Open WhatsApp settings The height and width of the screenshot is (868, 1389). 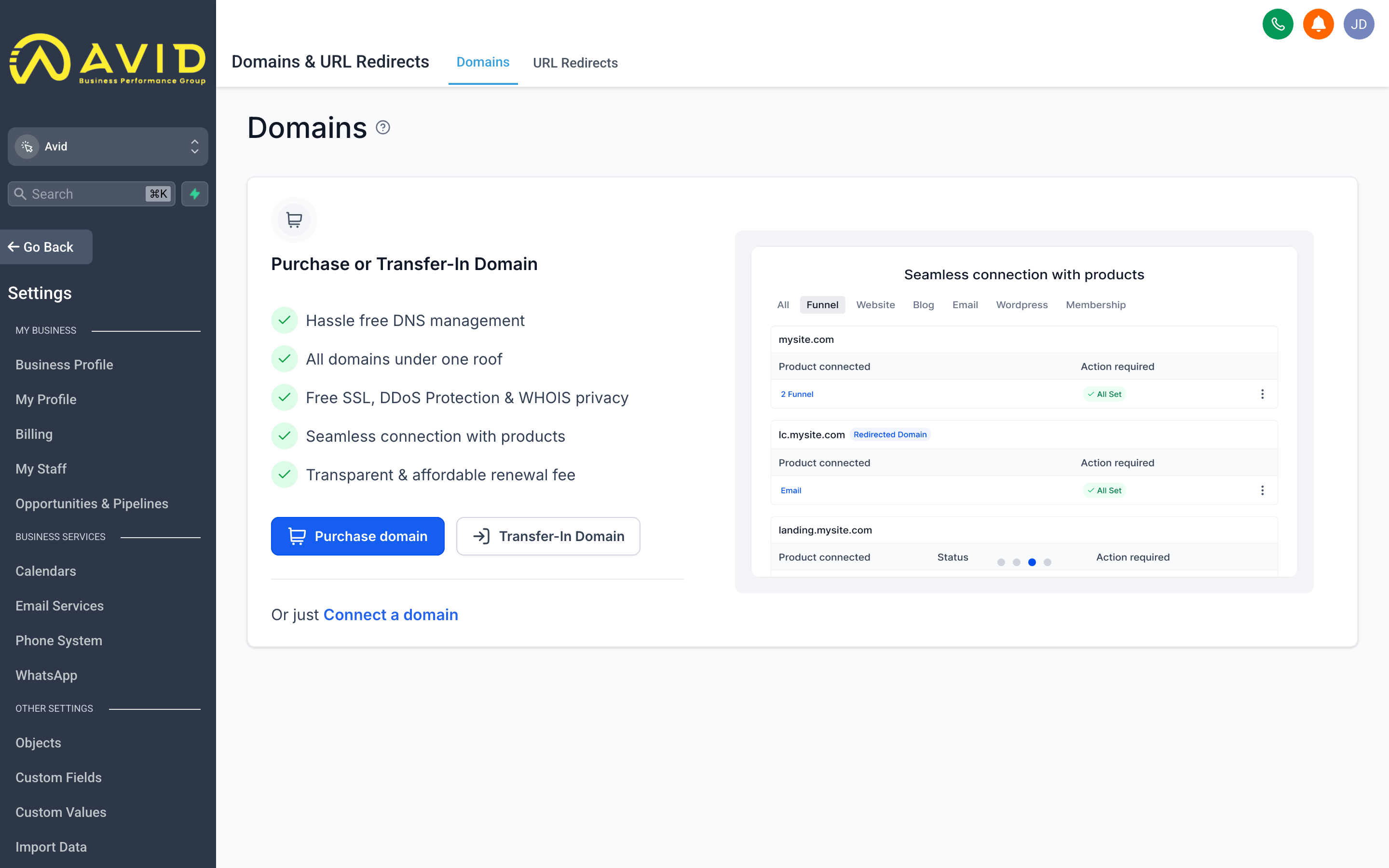click(46, 675)
